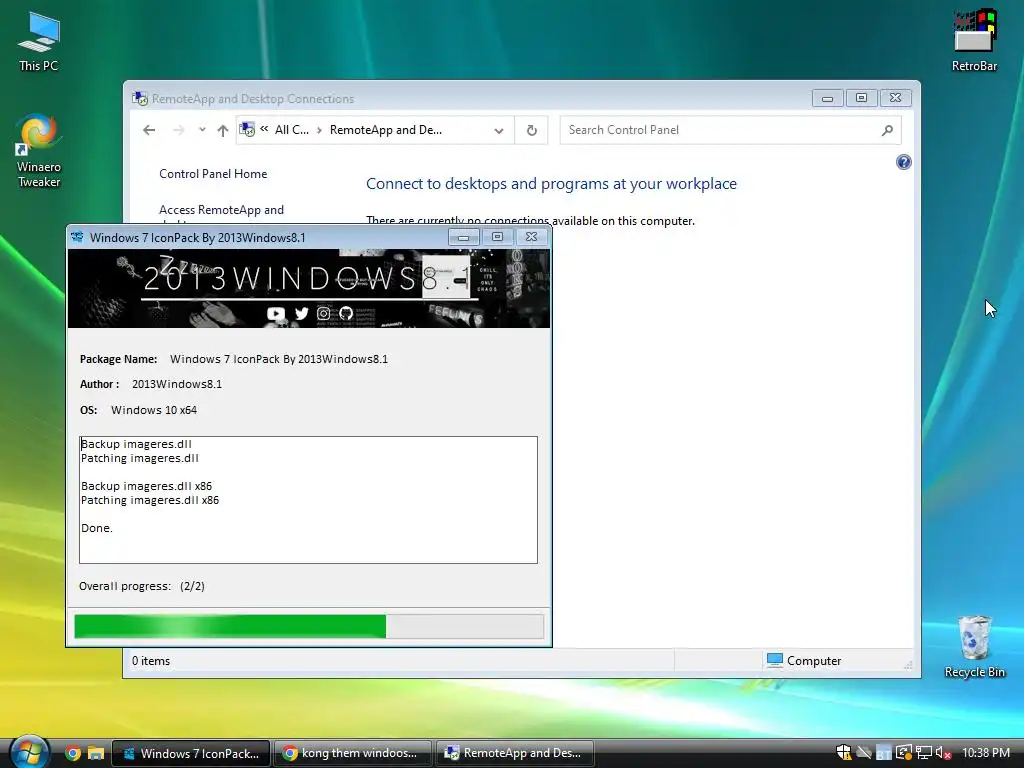This screenshot has height=768, width=1024.
Task: Click the display sync tray icon
Action: point(904,753)
